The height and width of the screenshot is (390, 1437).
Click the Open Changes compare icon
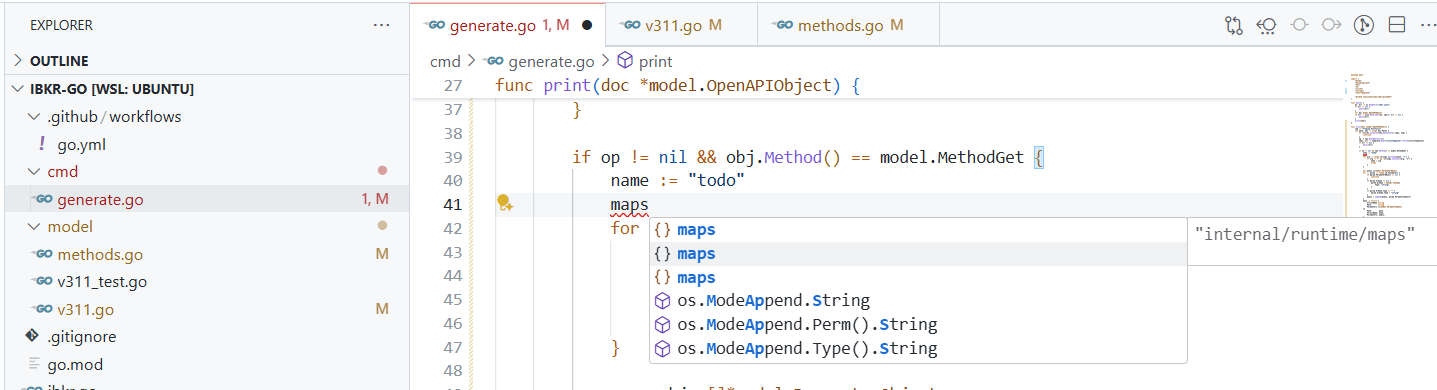coord(1233,25)
